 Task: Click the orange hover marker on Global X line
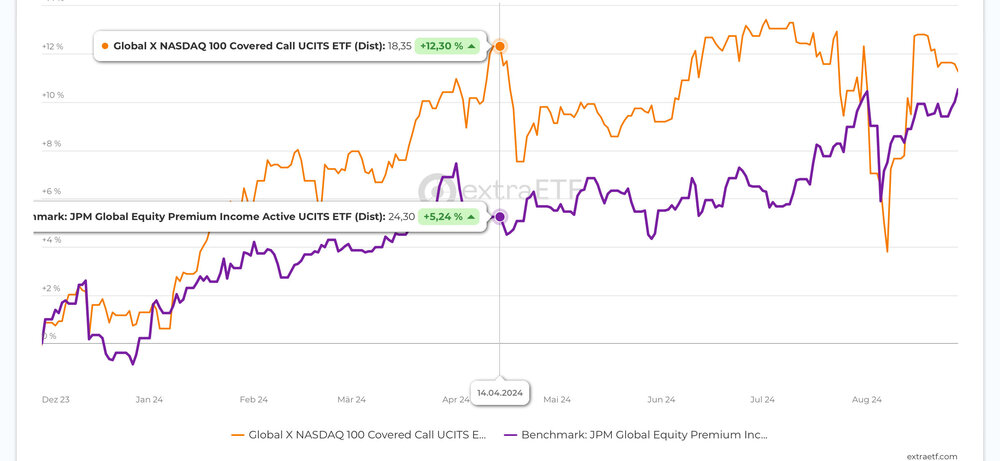coord(500,46)
